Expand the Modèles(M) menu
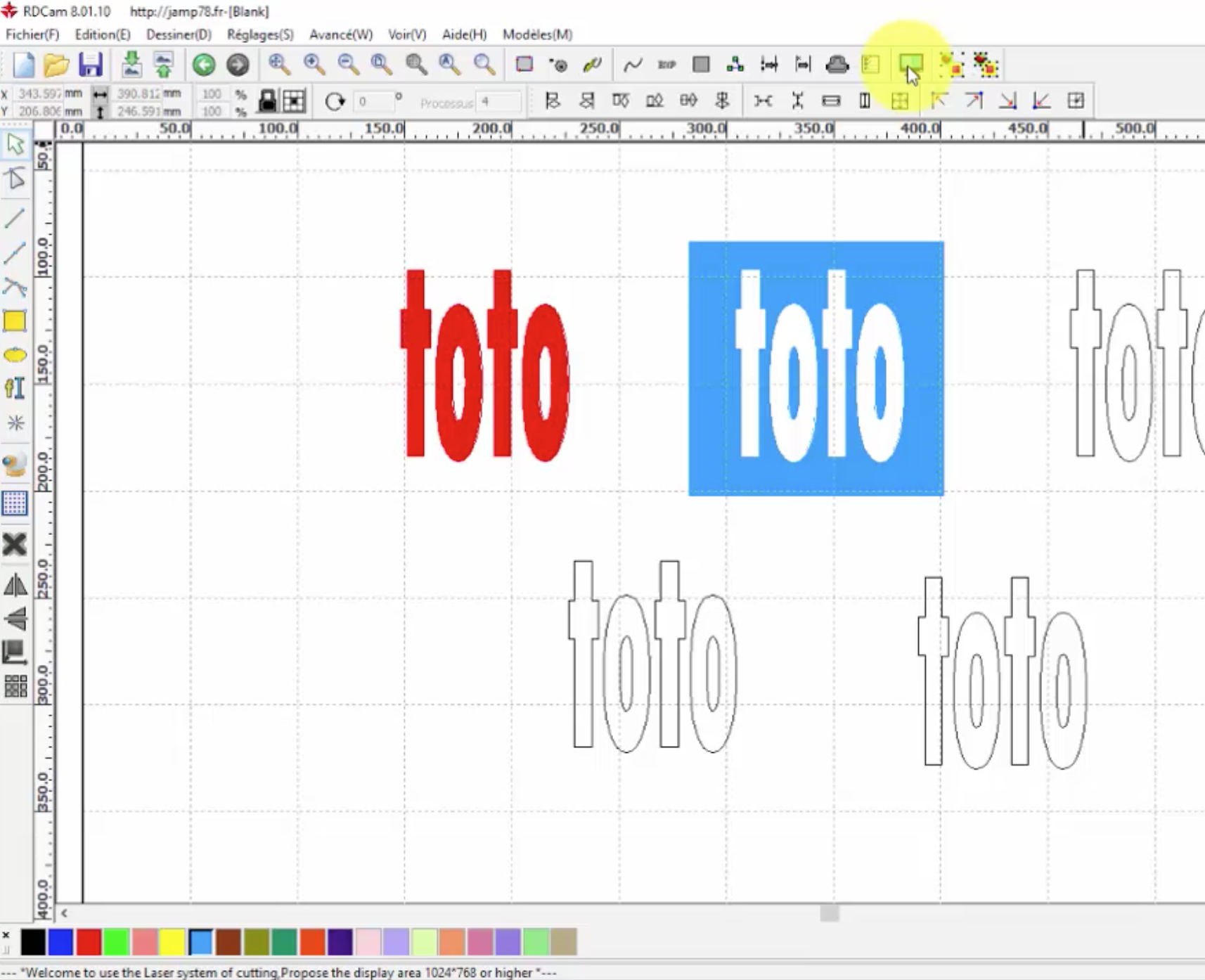Screen dimensions: 1205x980 point(537,34)
